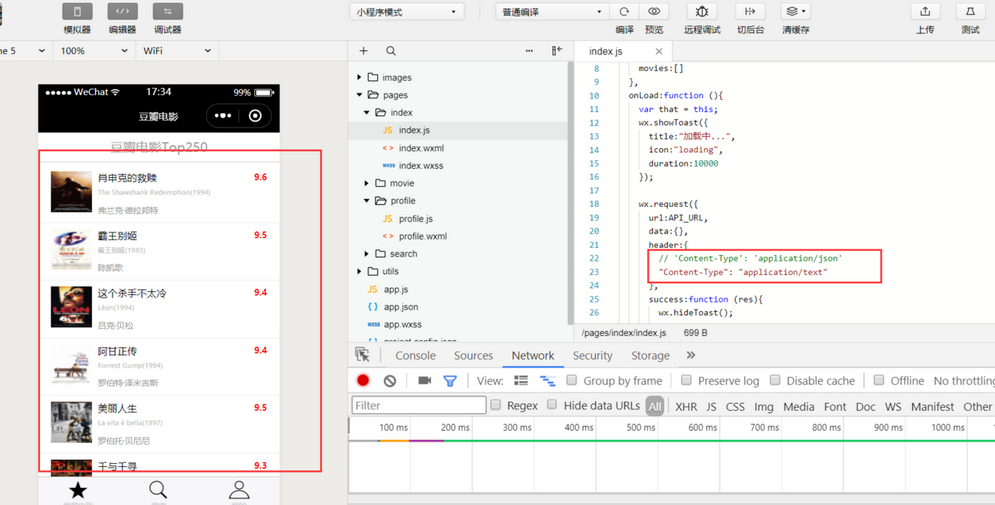Open mini program menu dots in simulator
This screenshot has width=995, height=505.
click(x=223, y=115)
